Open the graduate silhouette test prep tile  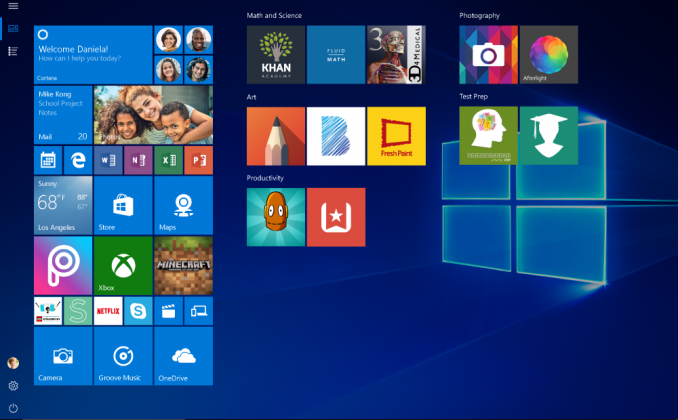coord(549,136)
